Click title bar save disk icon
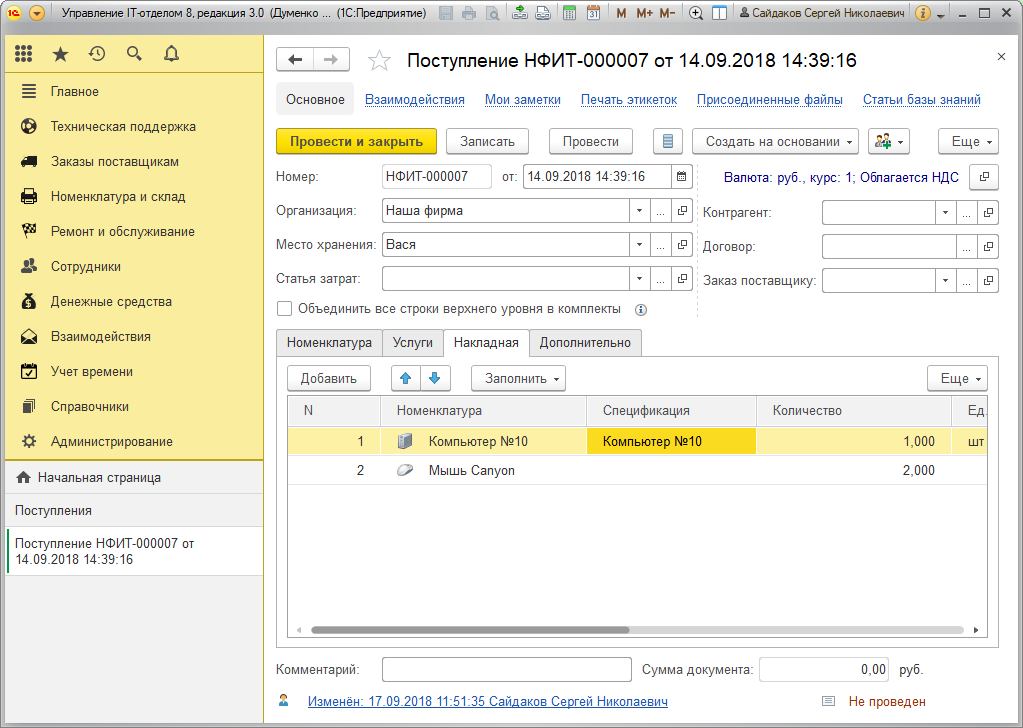 pyautogui.click(x=446, y=13)
